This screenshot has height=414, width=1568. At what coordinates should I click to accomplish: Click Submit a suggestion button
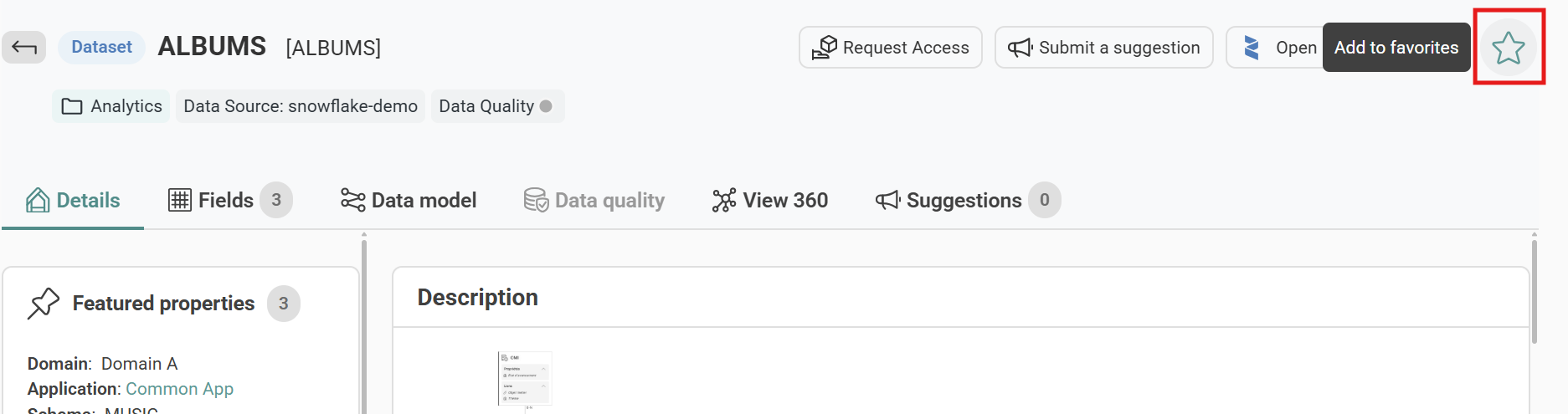pos(1103,48)
